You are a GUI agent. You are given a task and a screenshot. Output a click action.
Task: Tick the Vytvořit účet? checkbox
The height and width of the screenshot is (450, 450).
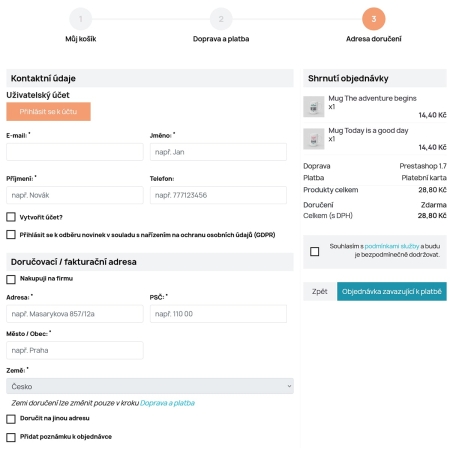coord(11,217)
